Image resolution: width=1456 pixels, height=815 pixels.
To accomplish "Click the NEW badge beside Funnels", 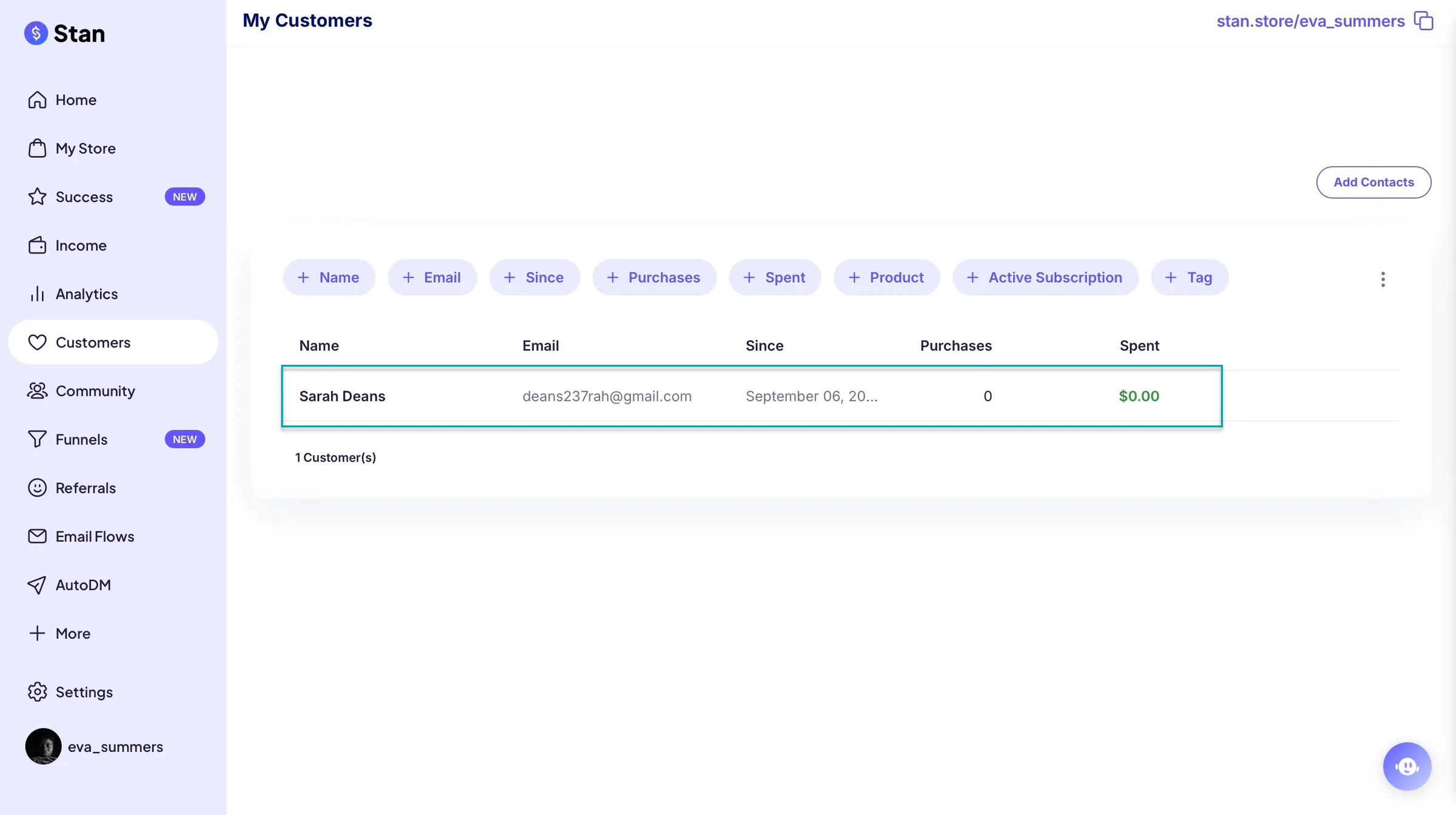I will (184, 439).
